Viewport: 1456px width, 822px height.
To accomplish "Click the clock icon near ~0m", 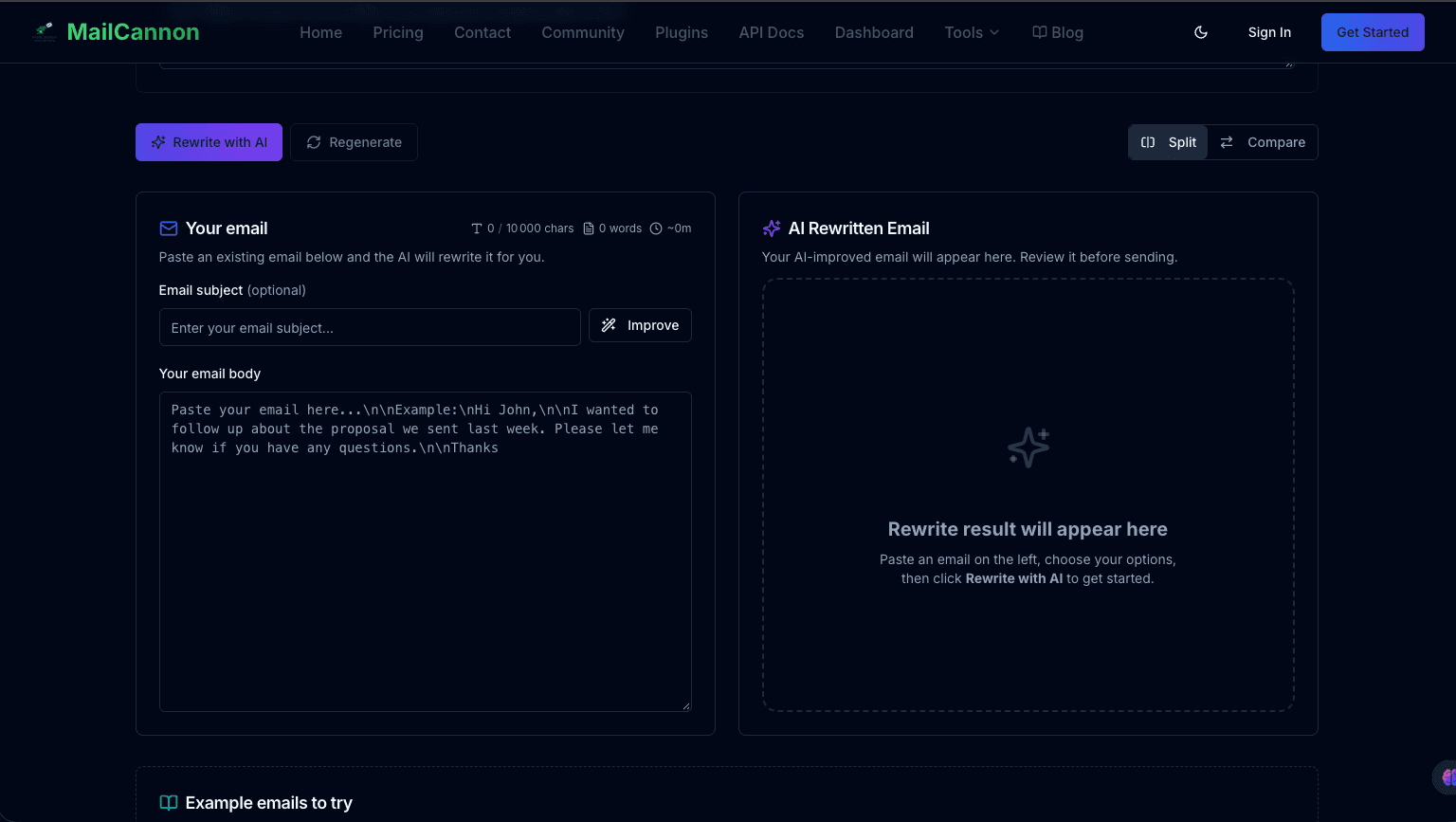I will click(x=656, y=228).
